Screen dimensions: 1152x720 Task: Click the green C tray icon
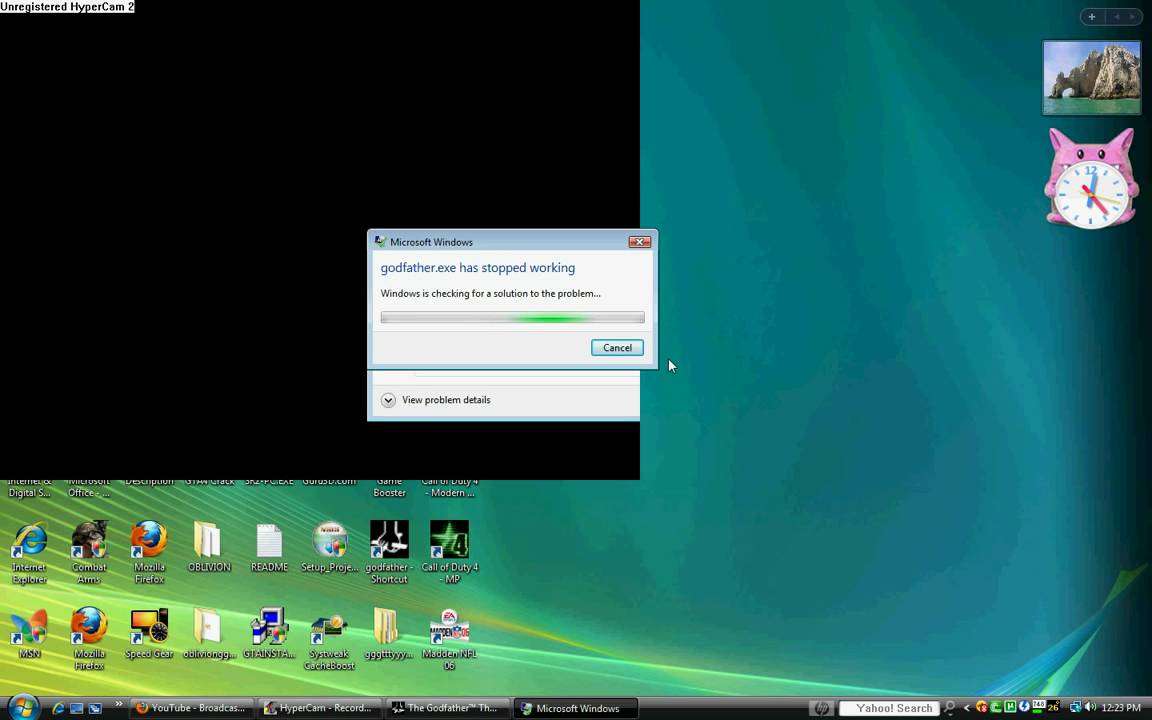point(996,708)
